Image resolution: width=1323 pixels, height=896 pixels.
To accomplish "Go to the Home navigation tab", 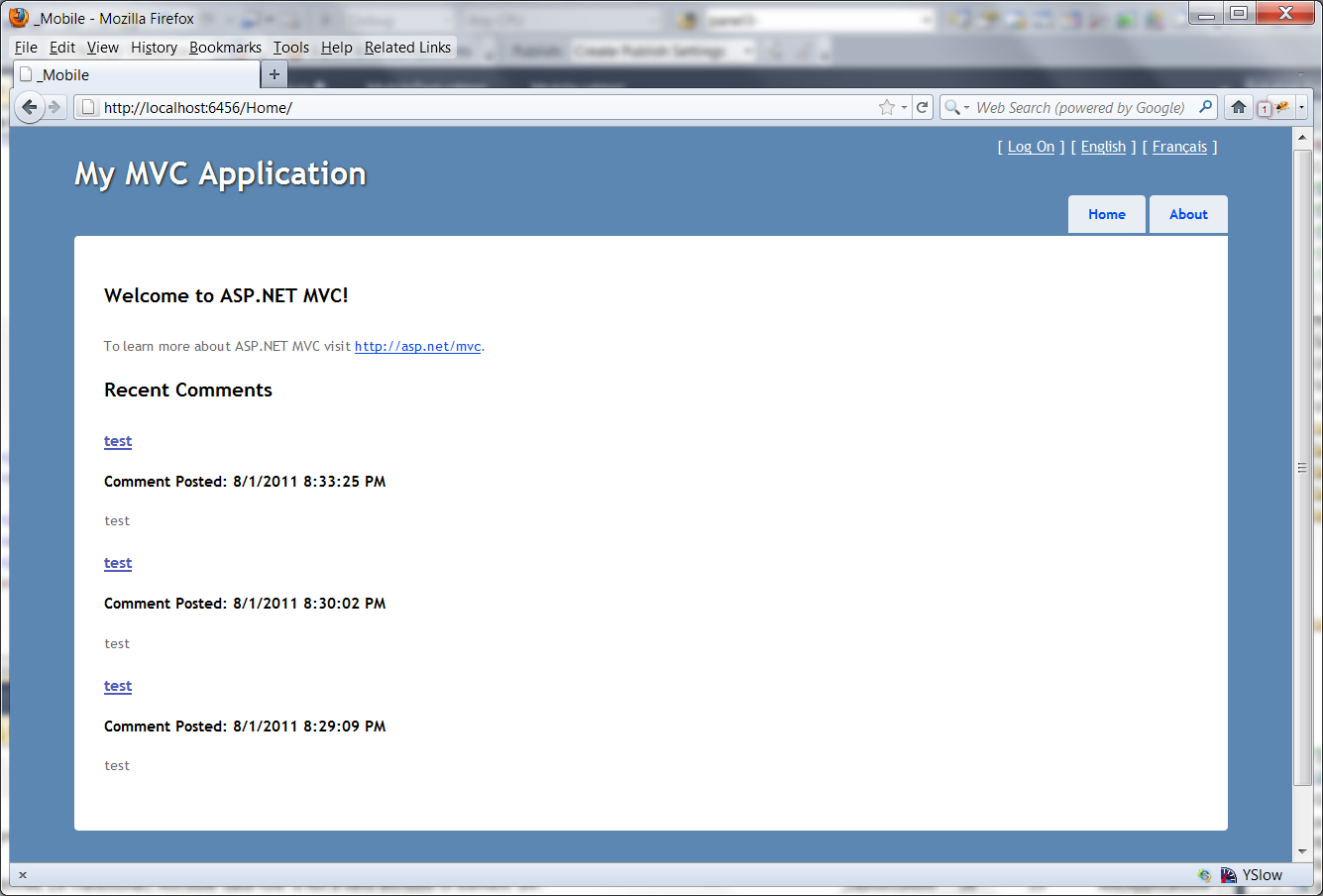I will 1107,214.
